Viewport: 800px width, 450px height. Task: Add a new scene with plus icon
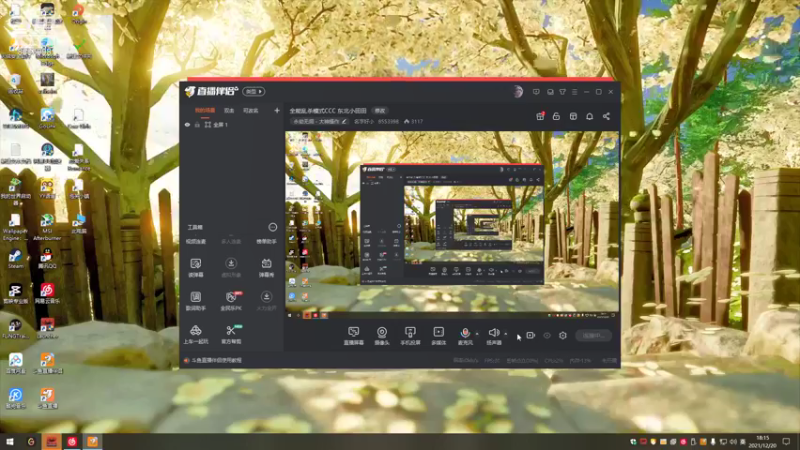[x=277, y=110]
